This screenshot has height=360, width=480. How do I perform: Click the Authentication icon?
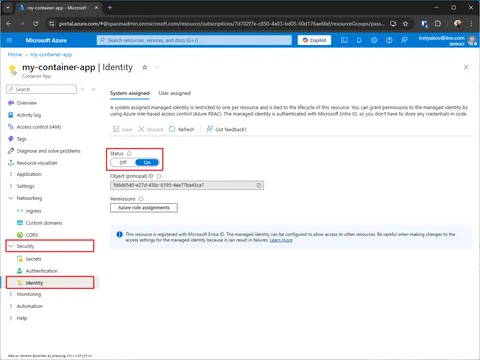point(20,271)
